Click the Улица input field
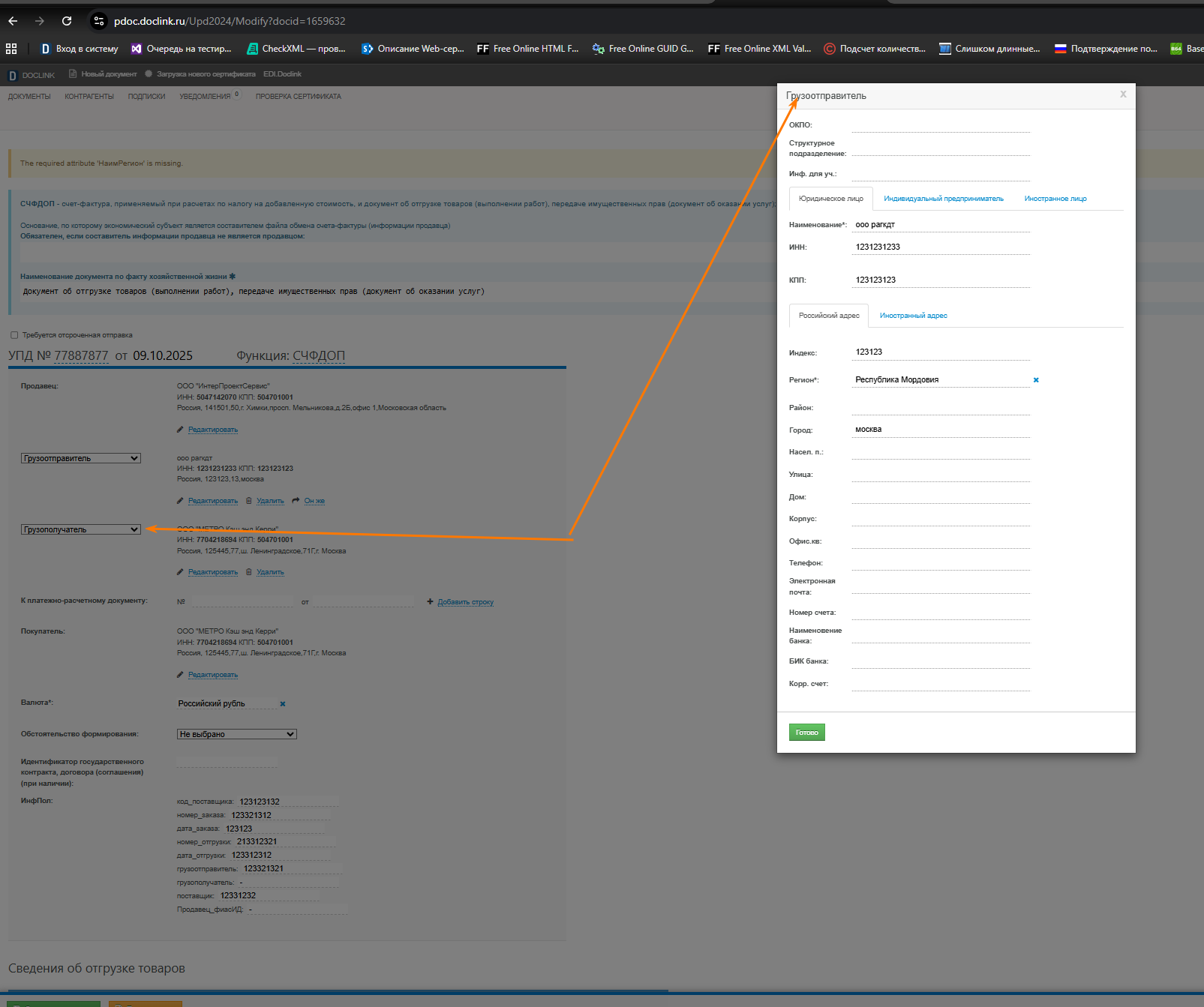The width and height of the screenshot is (1204, 1007). point(941,475)
